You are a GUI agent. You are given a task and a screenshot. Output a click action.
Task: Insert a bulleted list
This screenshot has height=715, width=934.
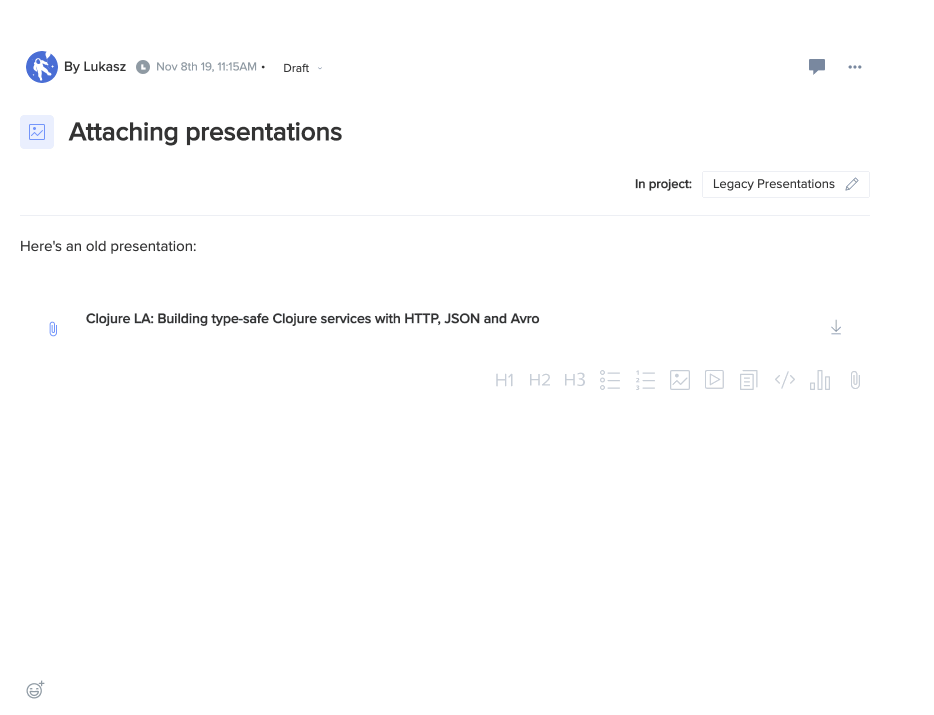pyautogui.click(x=610, y=380)
